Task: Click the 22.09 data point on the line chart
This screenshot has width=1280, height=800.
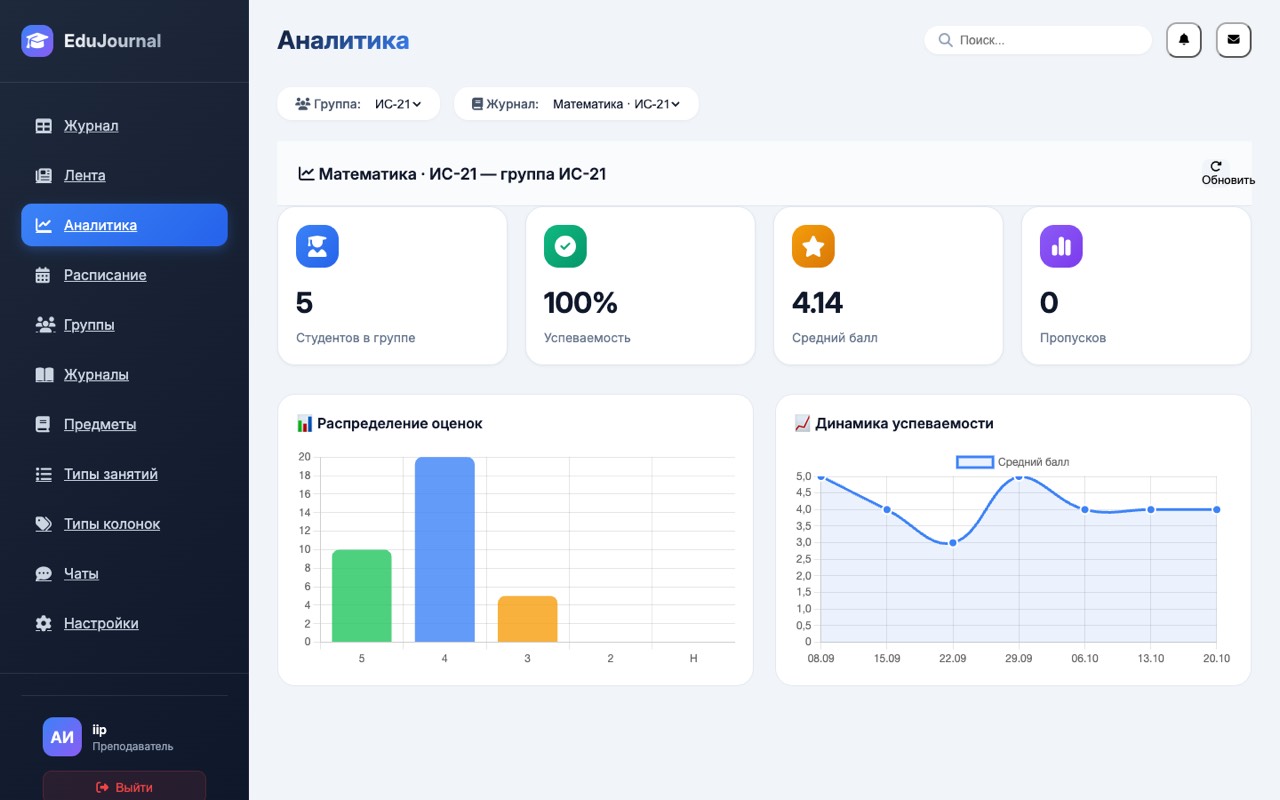Action: click(953, 543)
